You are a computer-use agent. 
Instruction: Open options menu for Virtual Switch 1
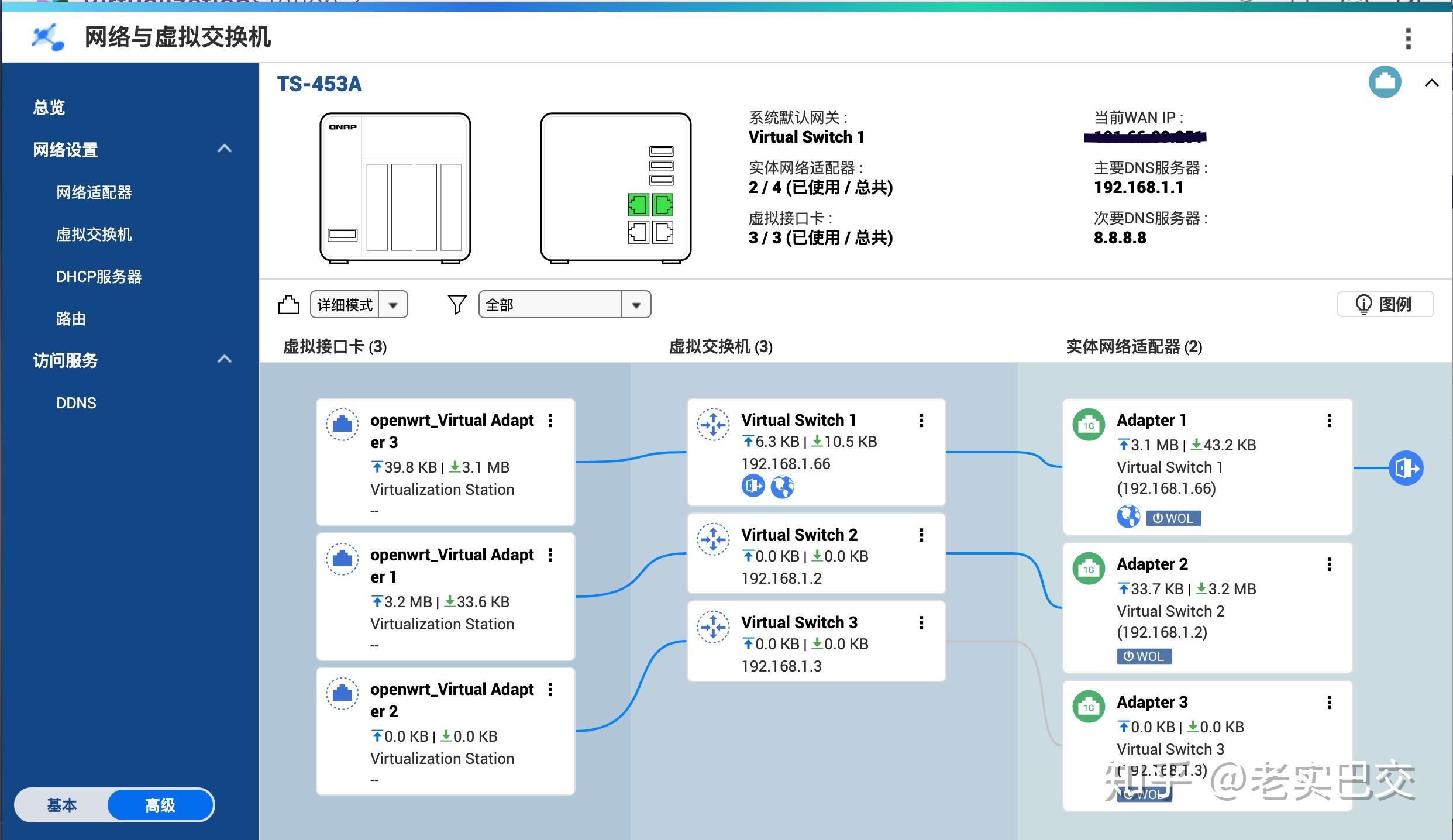pos(921,421)
